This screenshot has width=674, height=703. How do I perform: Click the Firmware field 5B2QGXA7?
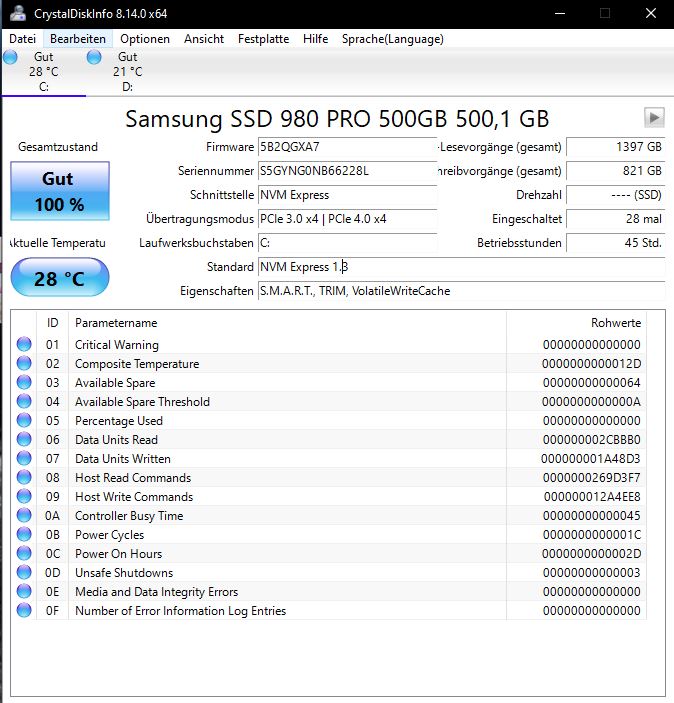[x=348, y=147]
